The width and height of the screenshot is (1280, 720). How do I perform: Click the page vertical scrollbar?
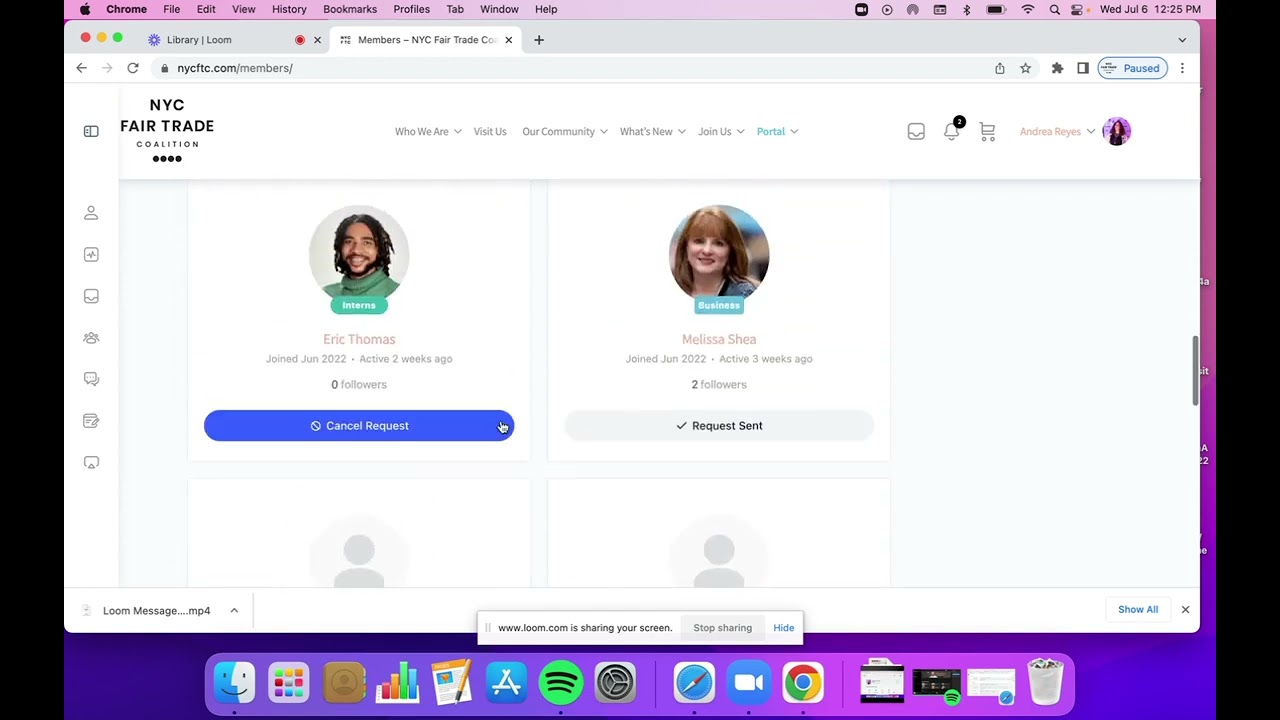tap(1195, 370)
